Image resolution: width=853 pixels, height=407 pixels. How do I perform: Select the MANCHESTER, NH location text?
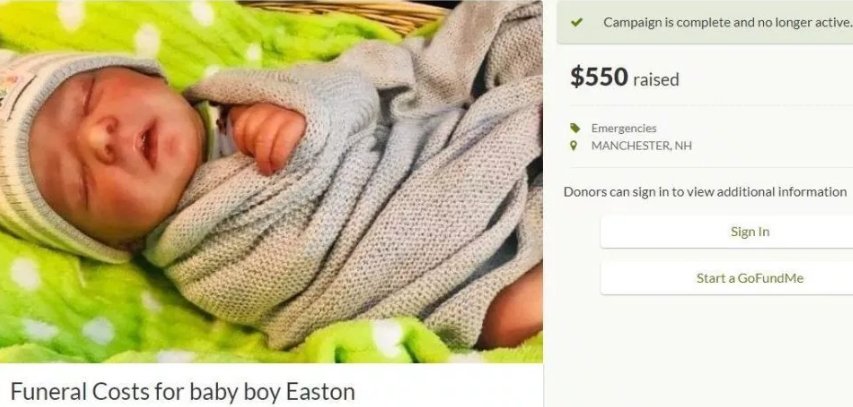641,146
